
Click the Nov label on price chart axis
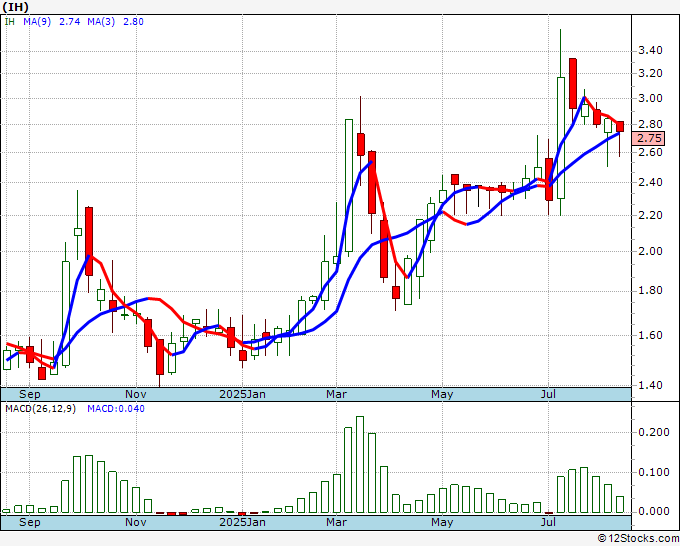point(136,394)
